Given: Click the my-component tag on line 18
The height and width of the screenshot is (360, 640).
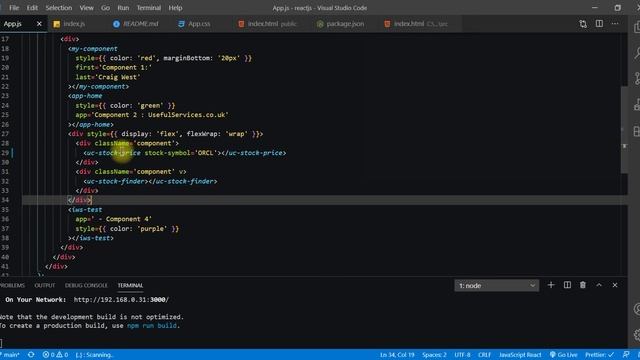Looking at the screenshot, I should click(93, 49).
